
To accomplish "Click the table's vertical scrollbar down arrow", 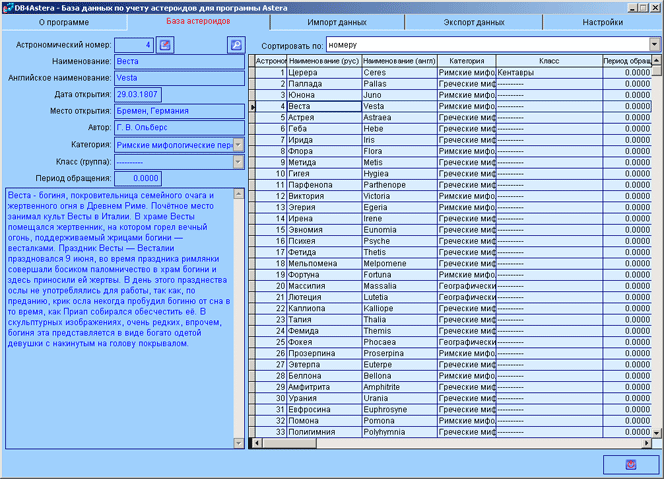I will click(656, 432).
